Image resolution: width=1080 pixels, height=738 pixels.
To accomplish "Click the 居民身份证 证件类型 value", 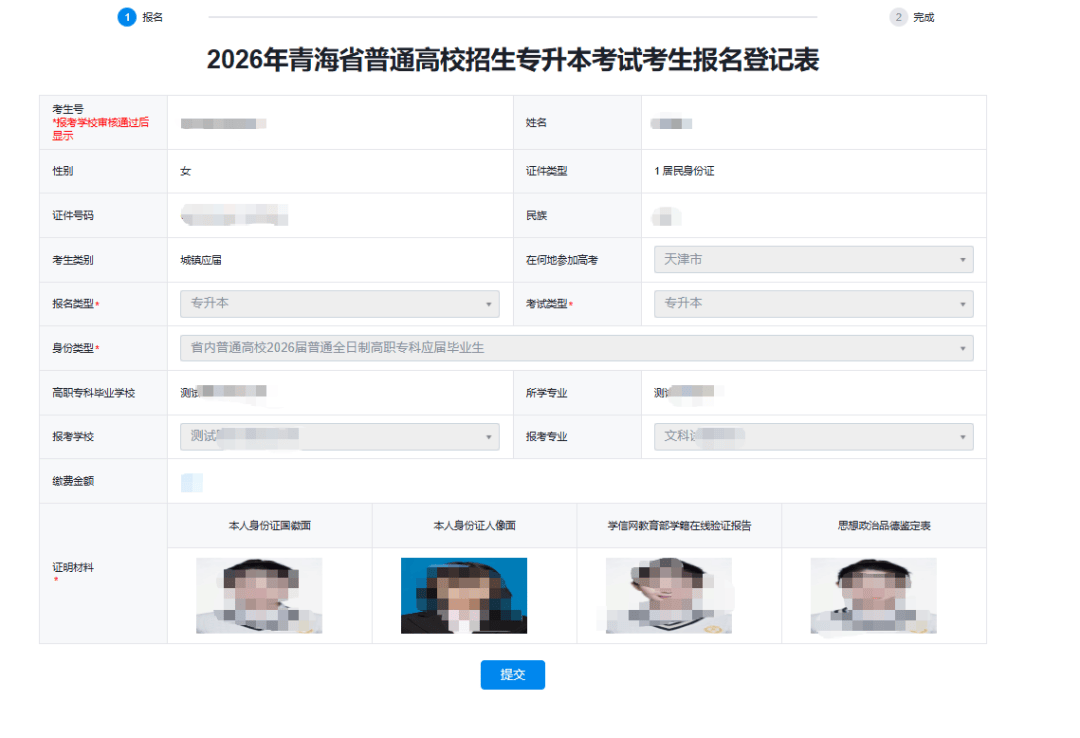I will click(684, 171).
